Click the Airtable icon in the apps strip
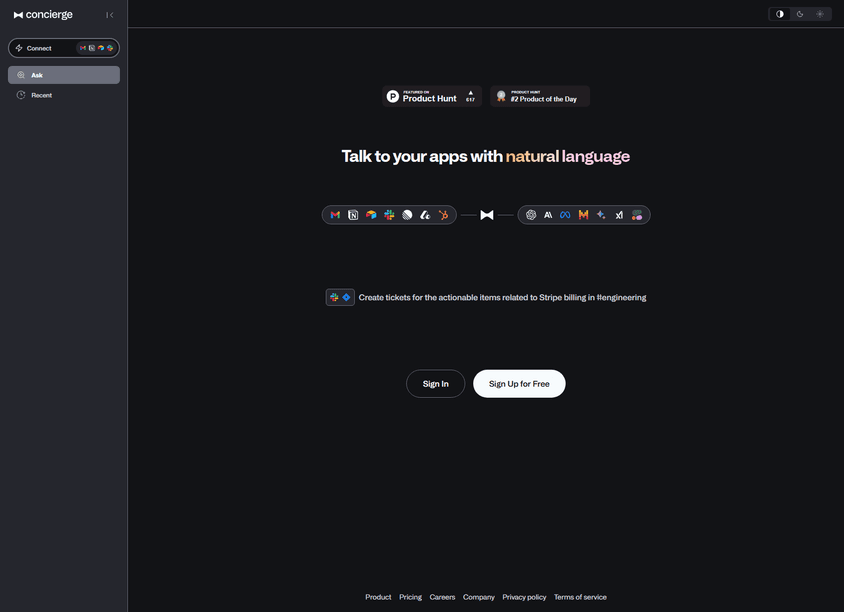Image resolution: width=844 pixels, height=612 pixels. (371, 215)
